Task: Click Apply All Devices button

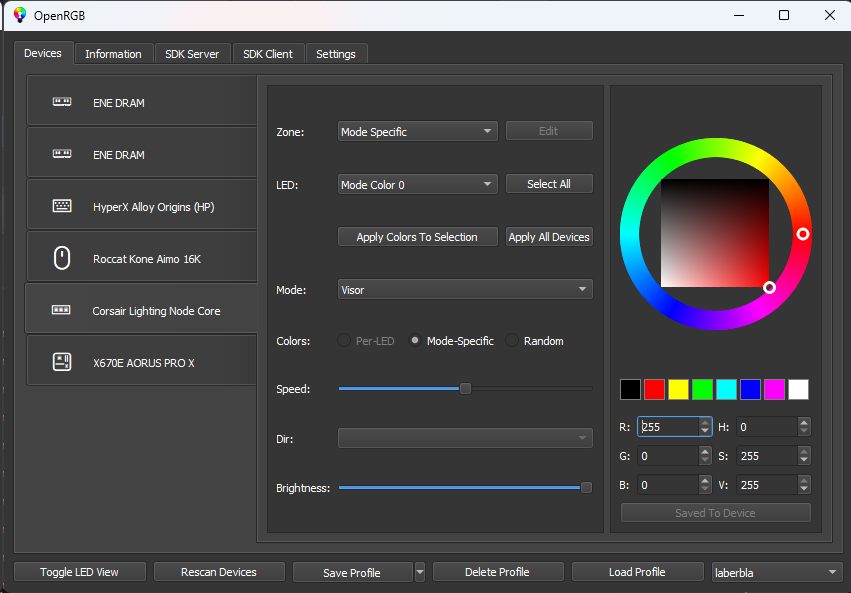Action: pyautogui.click(x=549, y=237)
